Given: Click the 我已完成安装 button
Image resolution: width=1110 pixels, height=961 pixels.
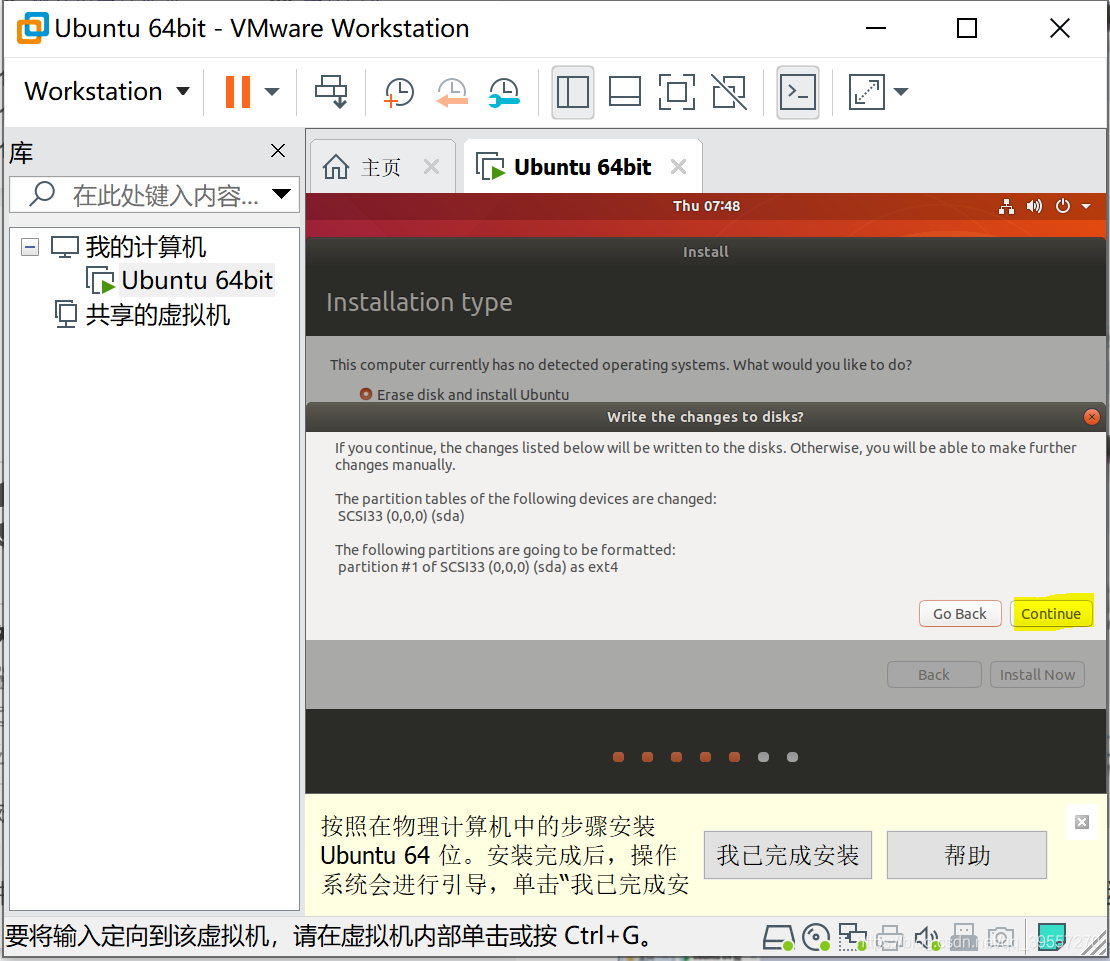Looking at the screenshot, I should click(788, 855).
